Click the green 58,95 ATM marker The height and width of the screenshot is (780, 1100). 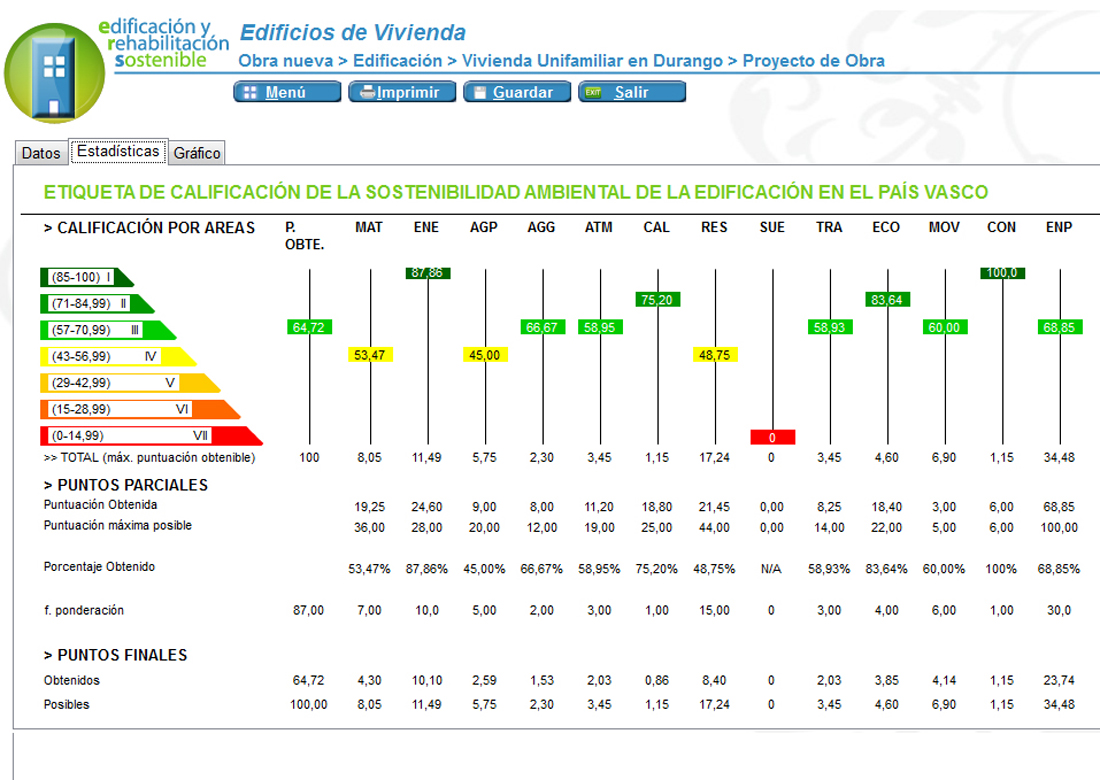tap(601, 328)
